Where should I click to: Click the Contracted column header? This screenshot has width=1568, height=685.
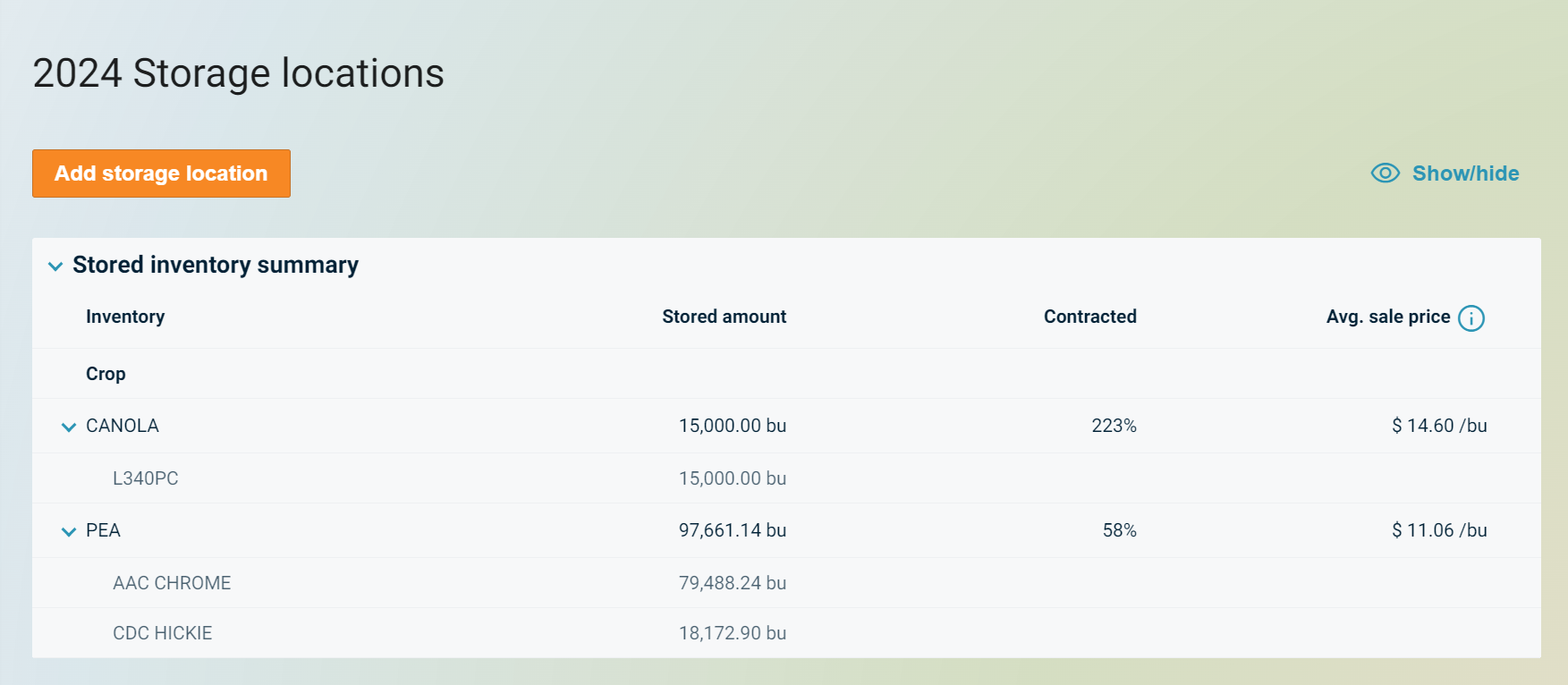point(1089,317)
